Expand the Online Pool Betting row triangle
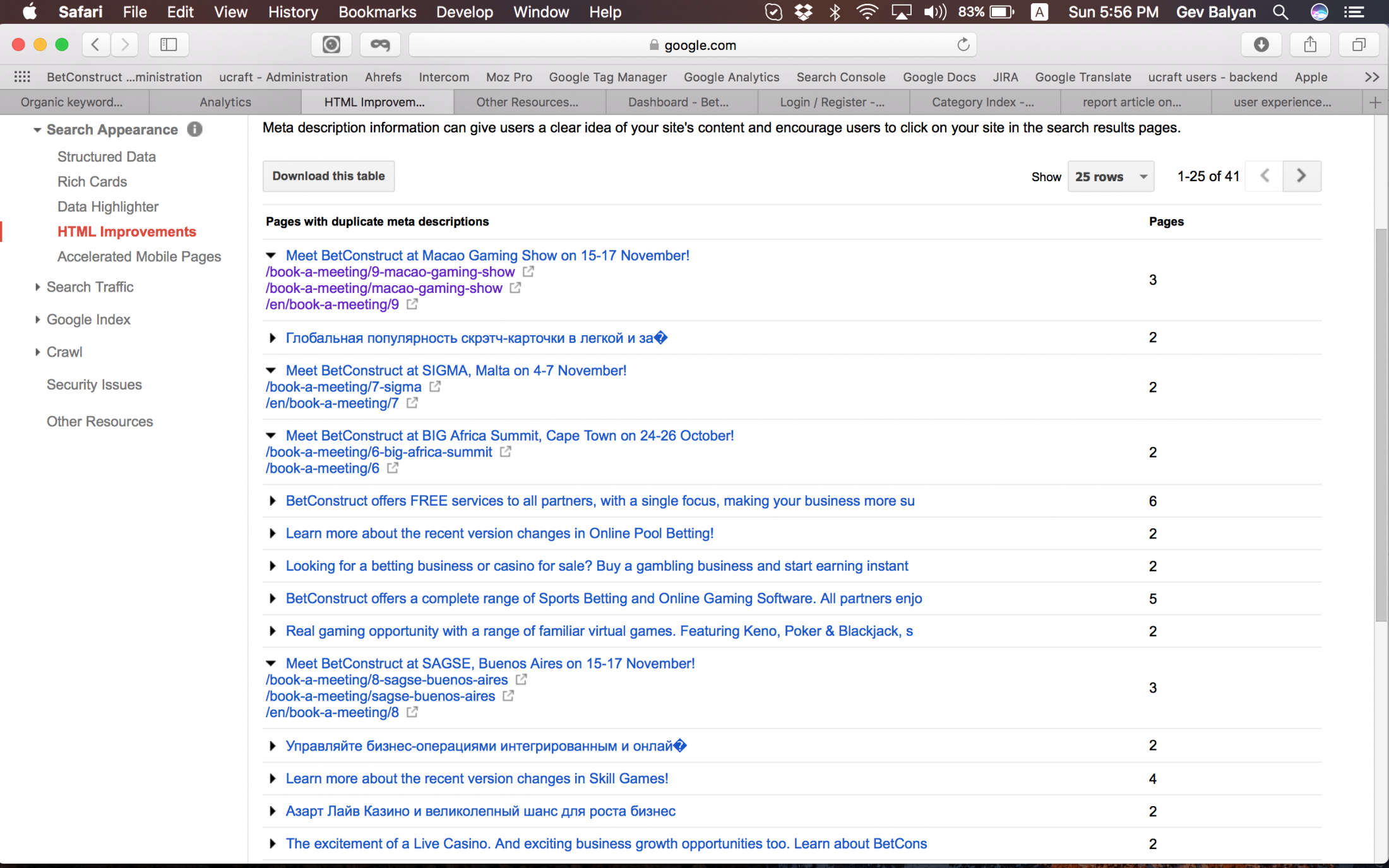Screen dimensions: 1389x868 (x=272, y=533)
